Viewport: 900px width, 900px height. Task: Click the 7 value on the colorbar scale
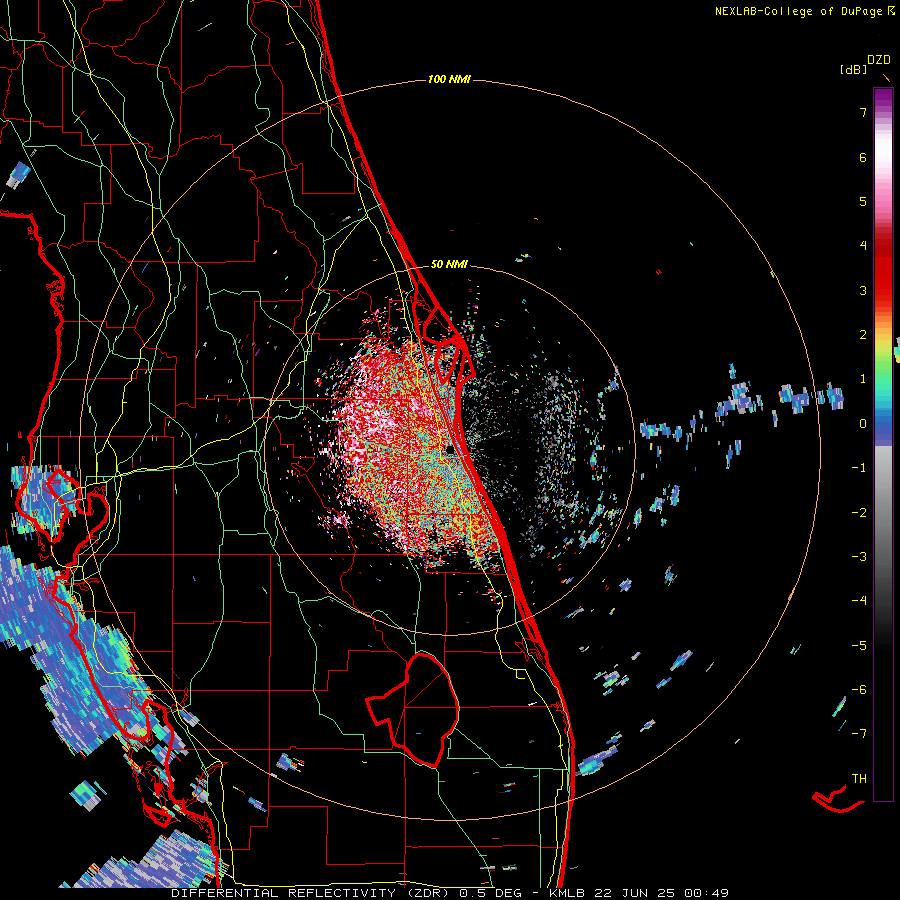tap(863, 112)
